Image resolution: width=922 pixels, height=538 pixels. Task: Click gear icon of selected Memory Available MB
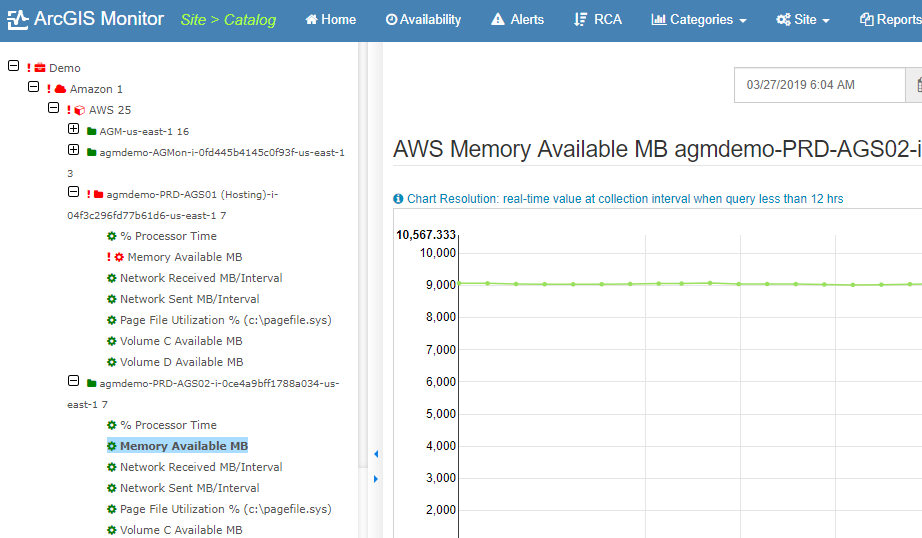pos(112,446)
